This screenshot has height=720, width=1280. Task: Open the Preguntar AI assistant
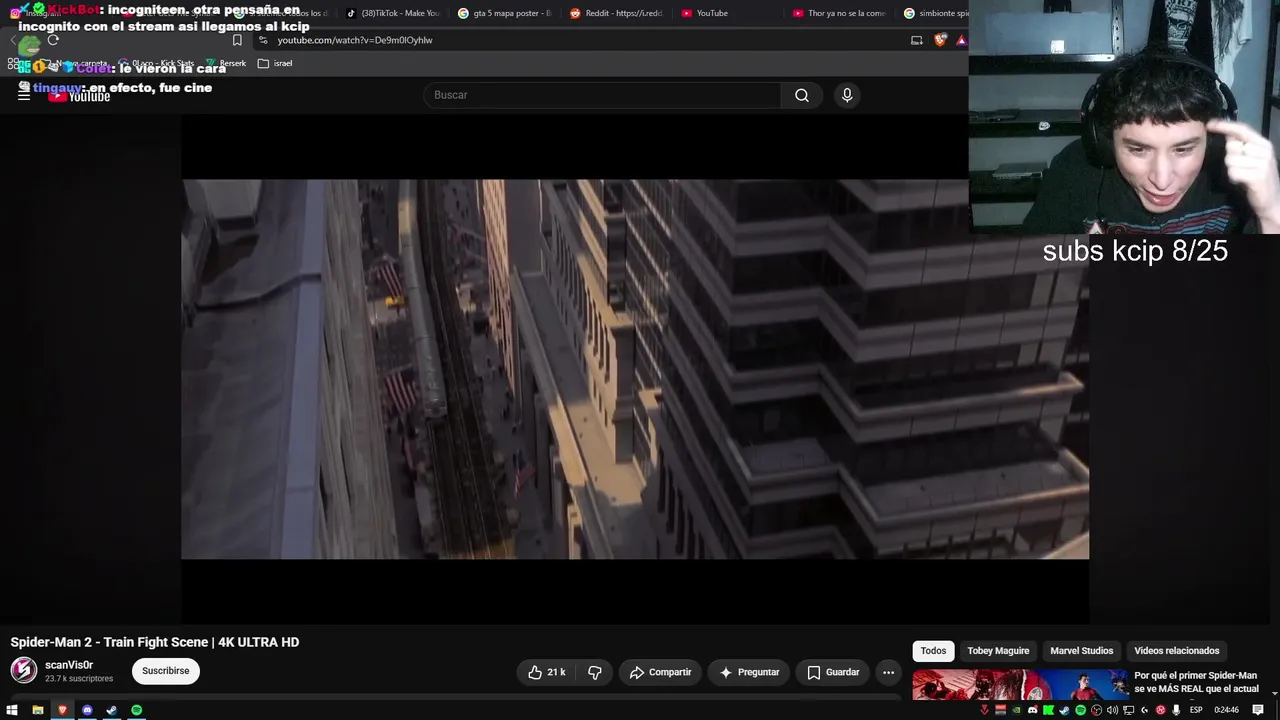tap(749, 672)
